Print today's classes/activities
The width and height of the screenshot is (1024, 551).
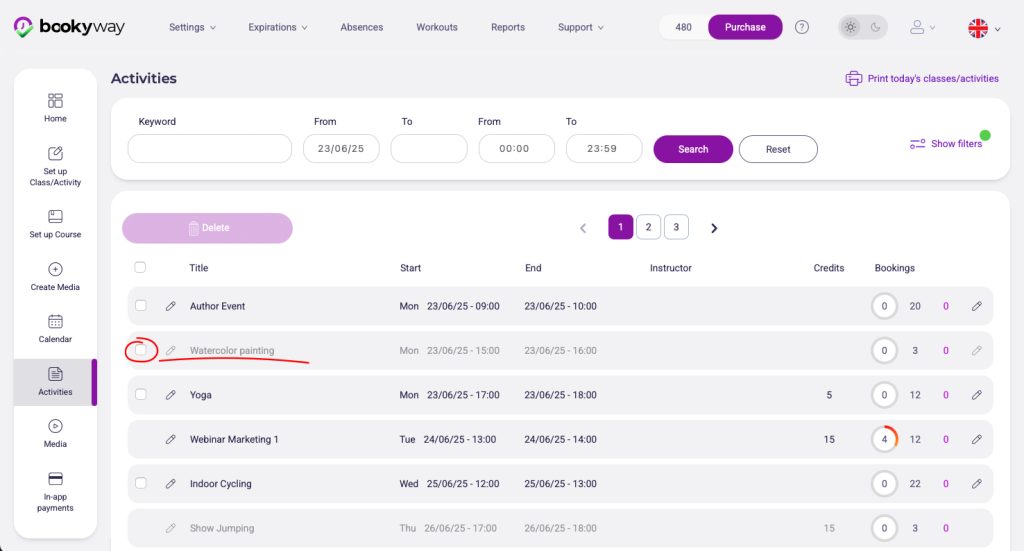tap(921, 78)
